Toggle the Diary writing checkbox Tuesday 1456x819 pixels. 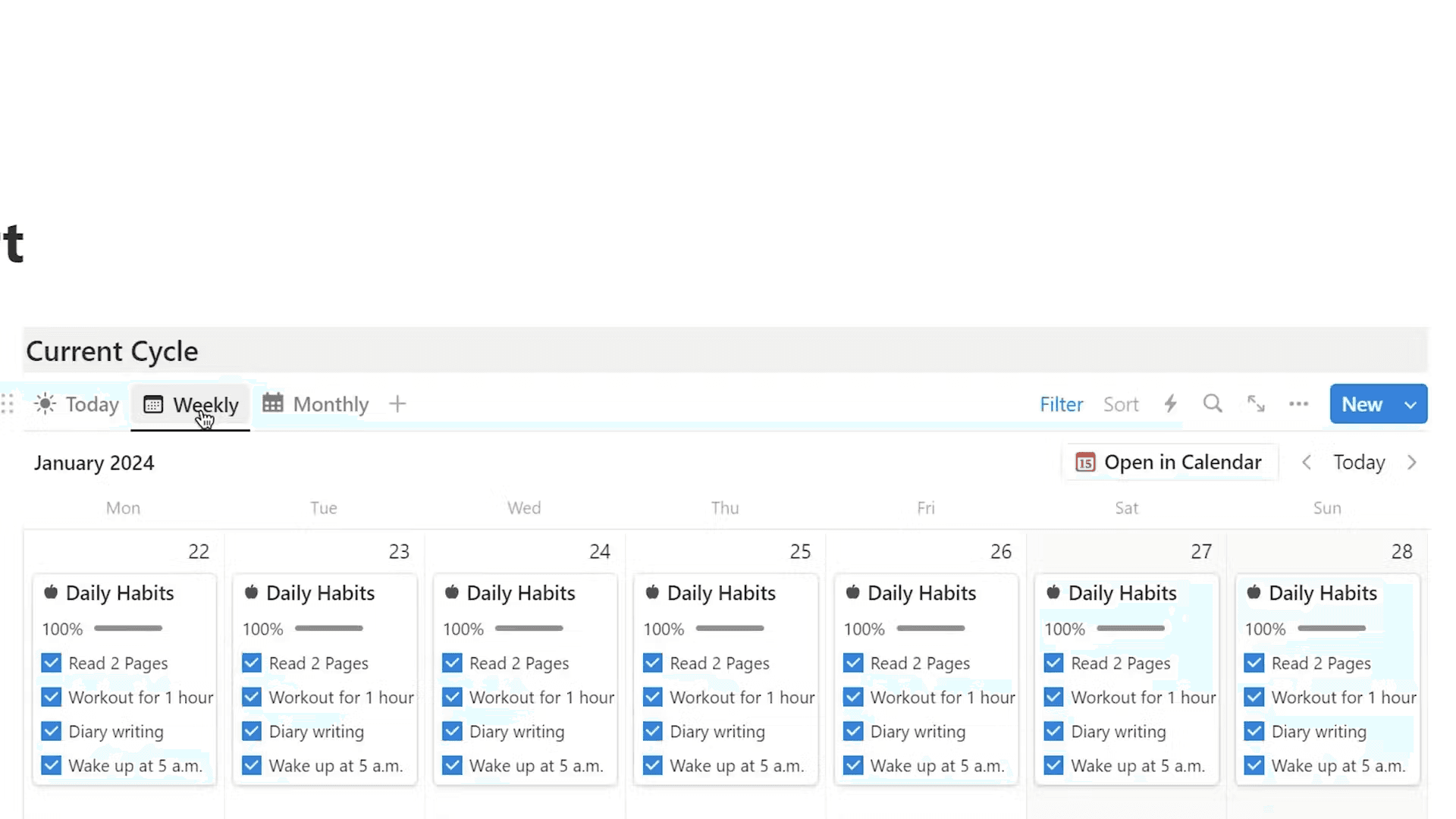click(x=251, y=731)
